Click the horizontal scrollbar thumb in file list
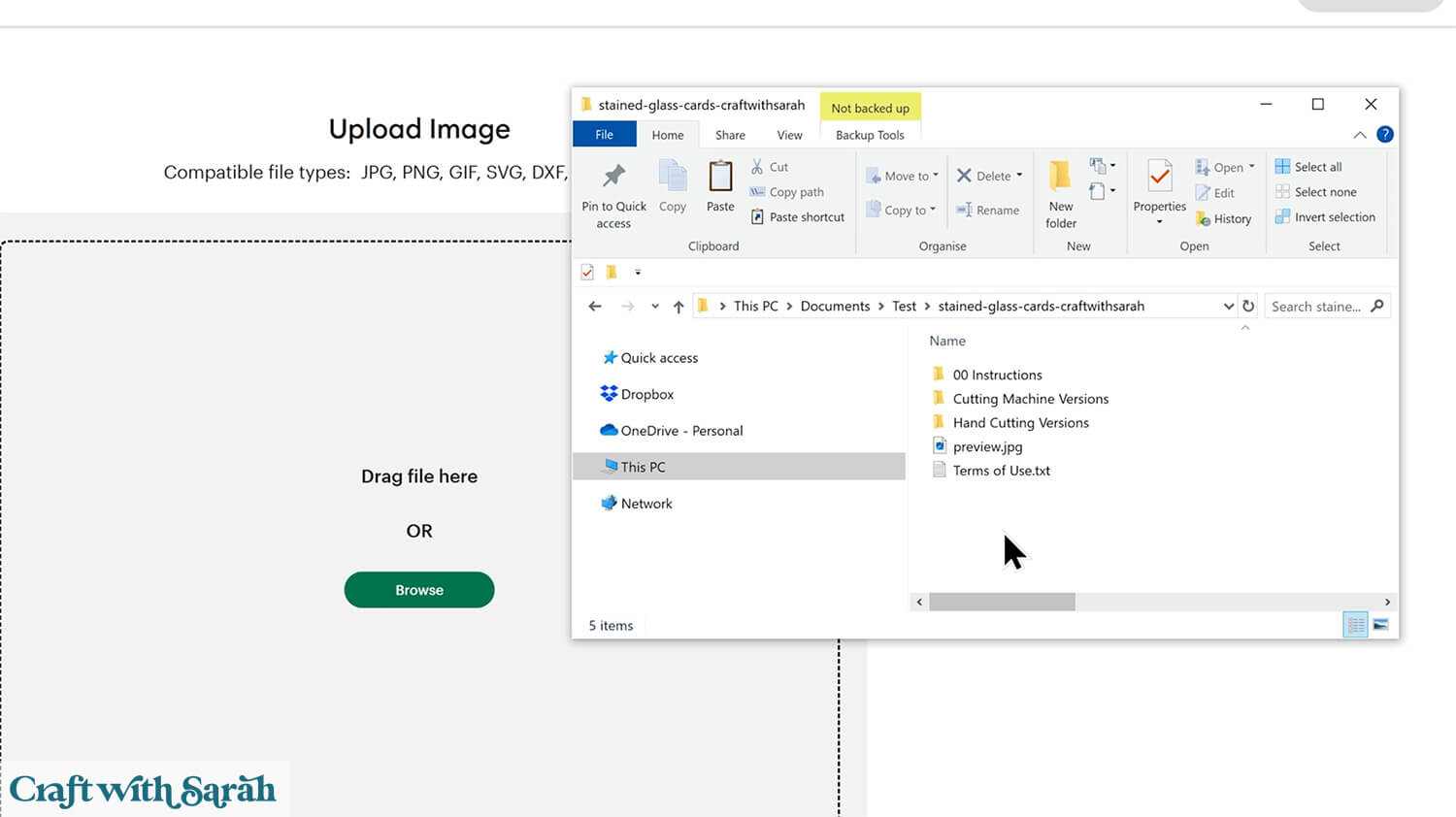The width and height of the screenshot is (1456, 817). point(1002,602)
